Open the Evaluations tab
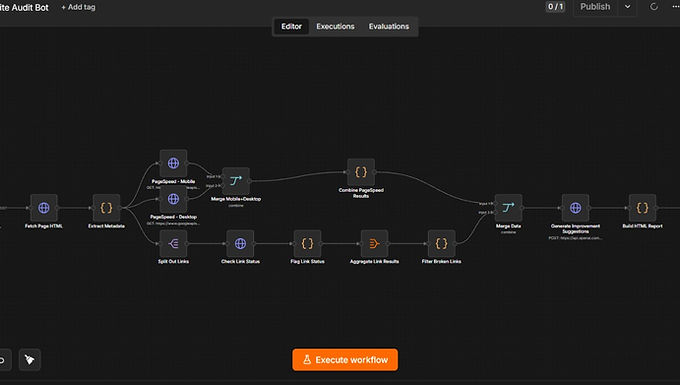Viewport: 680px width, 385px height. click(389, 26)
